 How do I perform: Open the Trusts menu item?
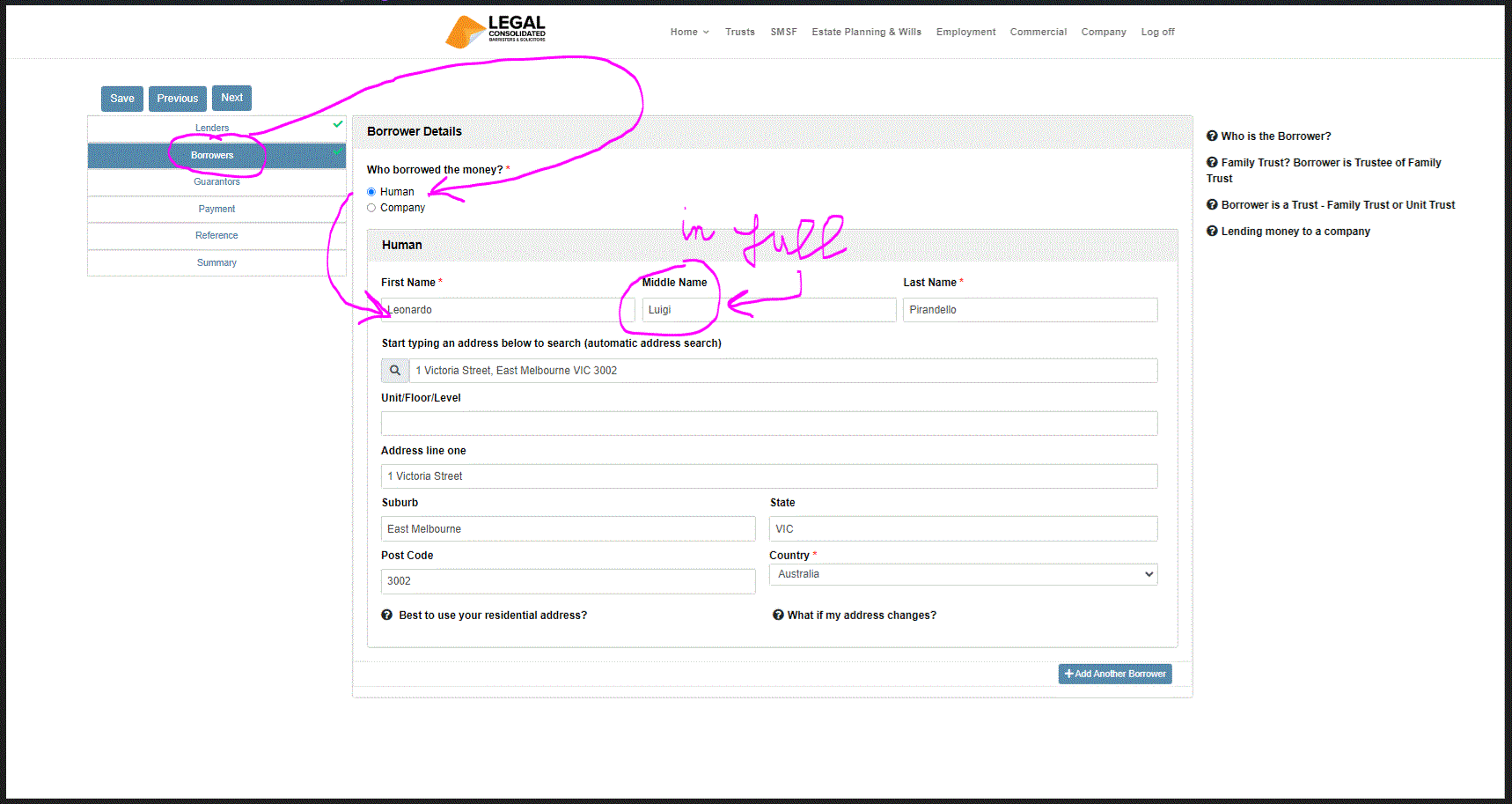click(740, 32)
